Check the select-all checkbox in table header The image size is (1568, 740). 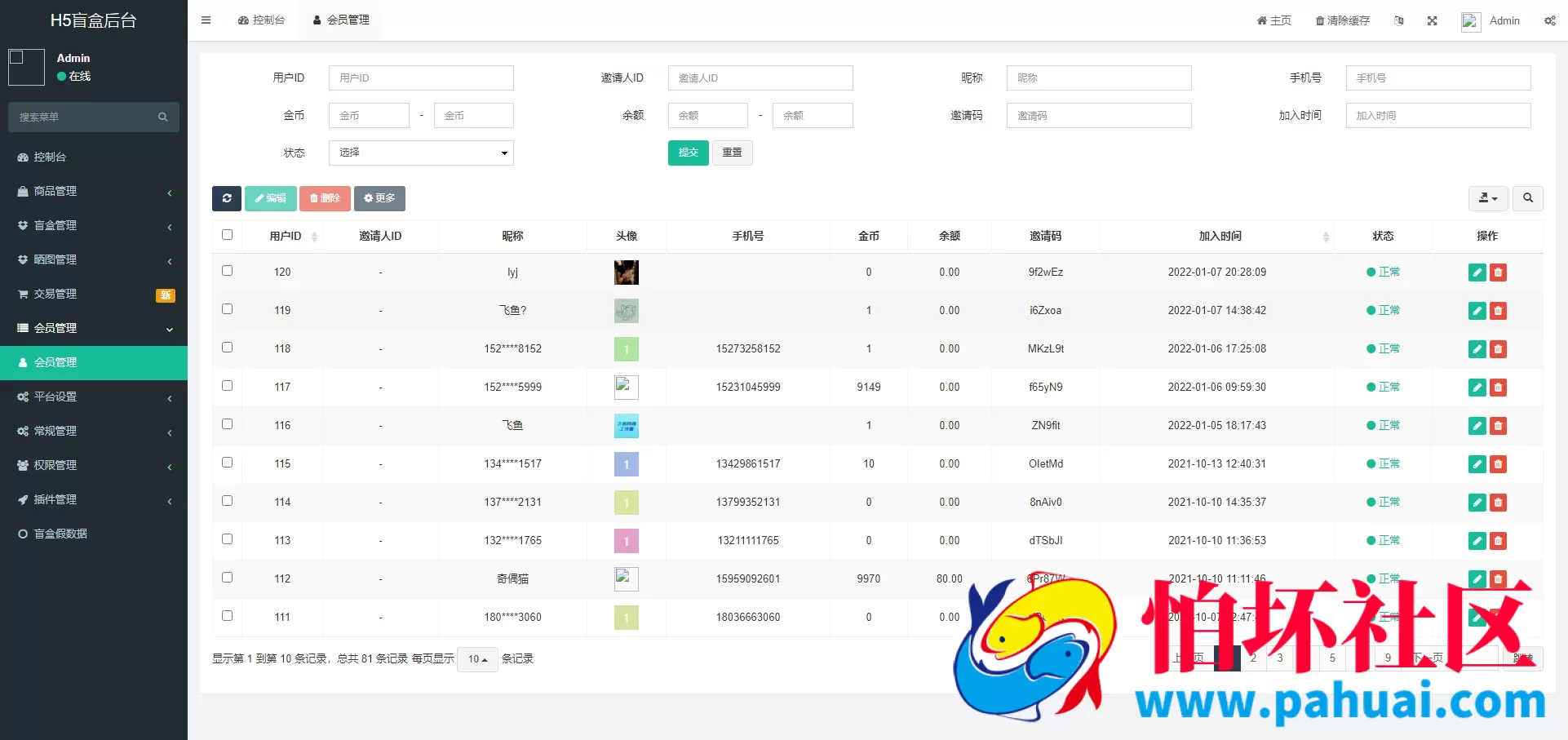[x=227, y=234]
